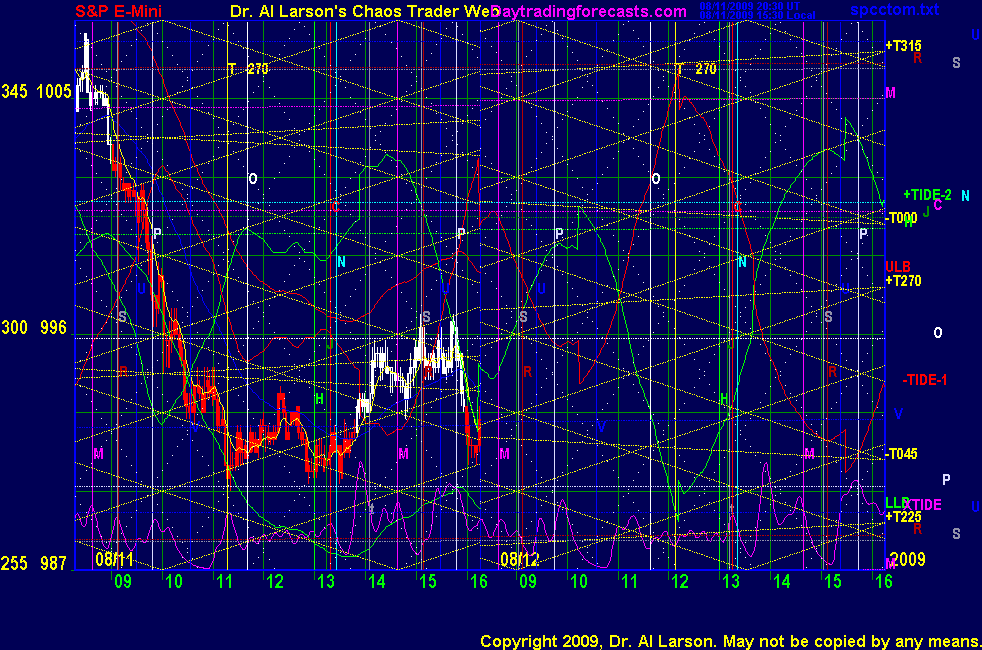This screenshot has height=650, width=982.
Task: Click the '-T000' level label
Action: pos(902,218)
